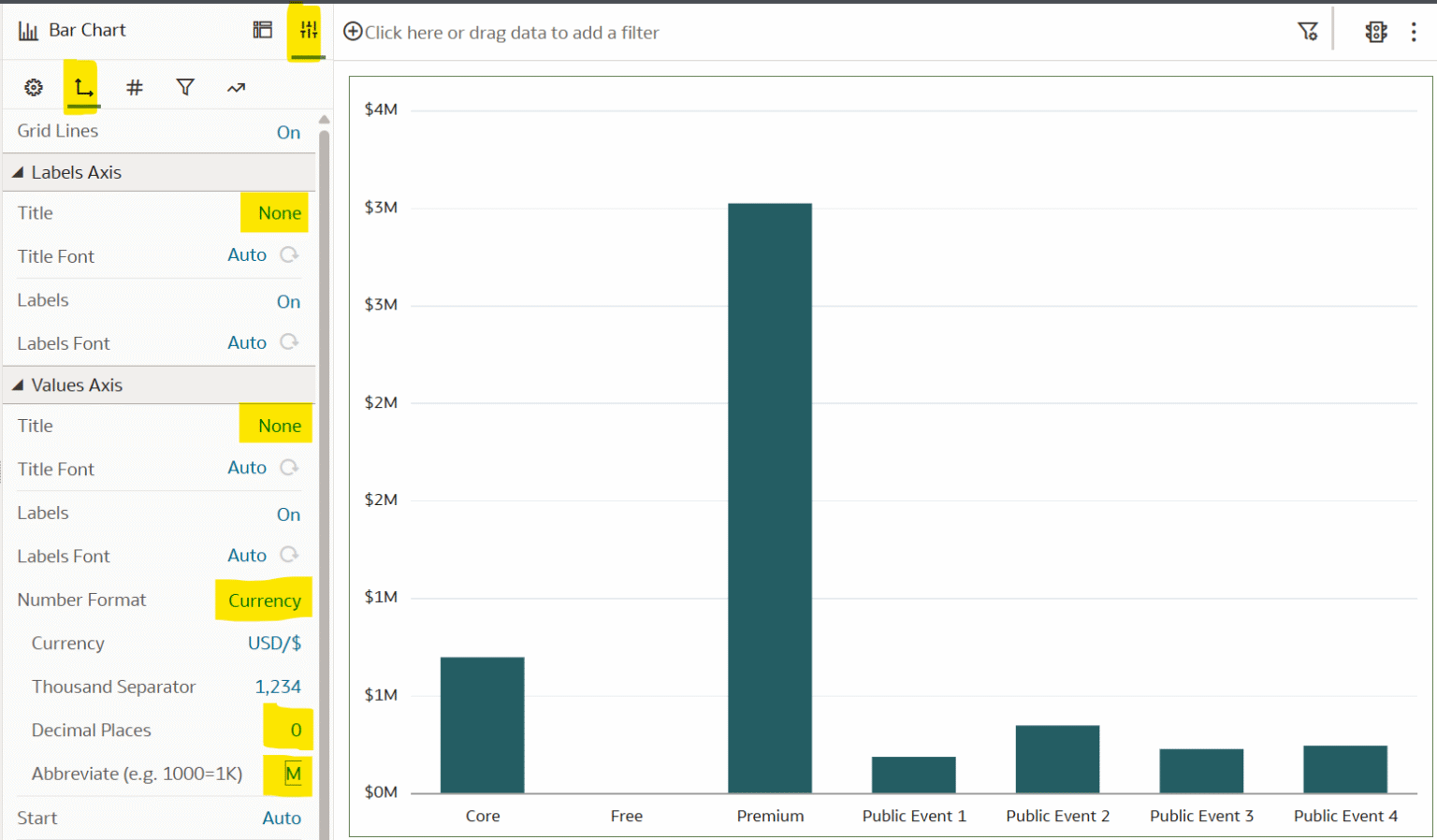Disable Labels under Values Axis
1437x840 pixels.
pos(288,514)
